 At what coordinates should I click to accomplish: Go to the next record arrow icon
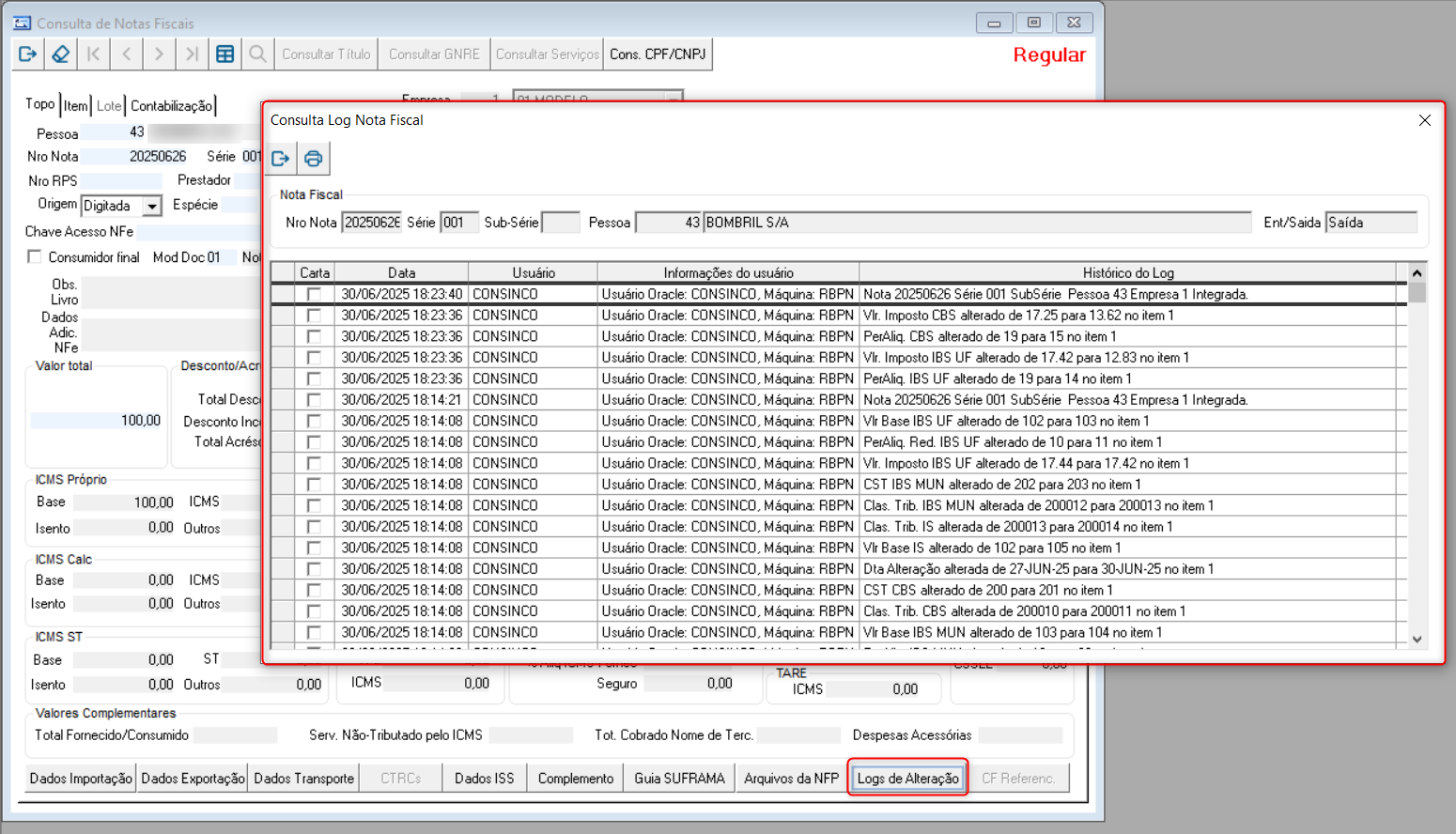159,54
